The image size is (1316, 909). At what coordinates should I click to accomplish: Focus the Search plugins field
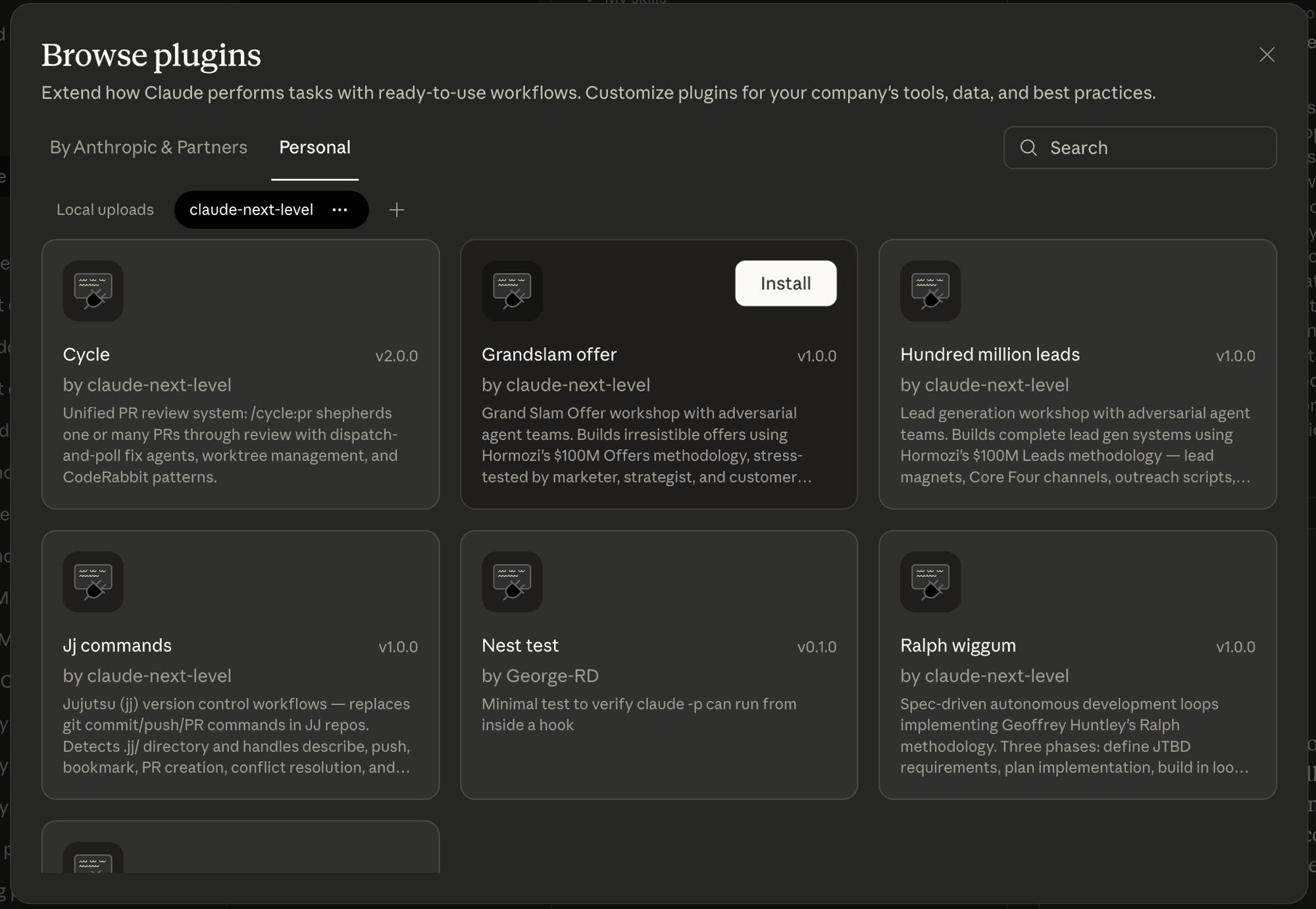coord(1140,148)
